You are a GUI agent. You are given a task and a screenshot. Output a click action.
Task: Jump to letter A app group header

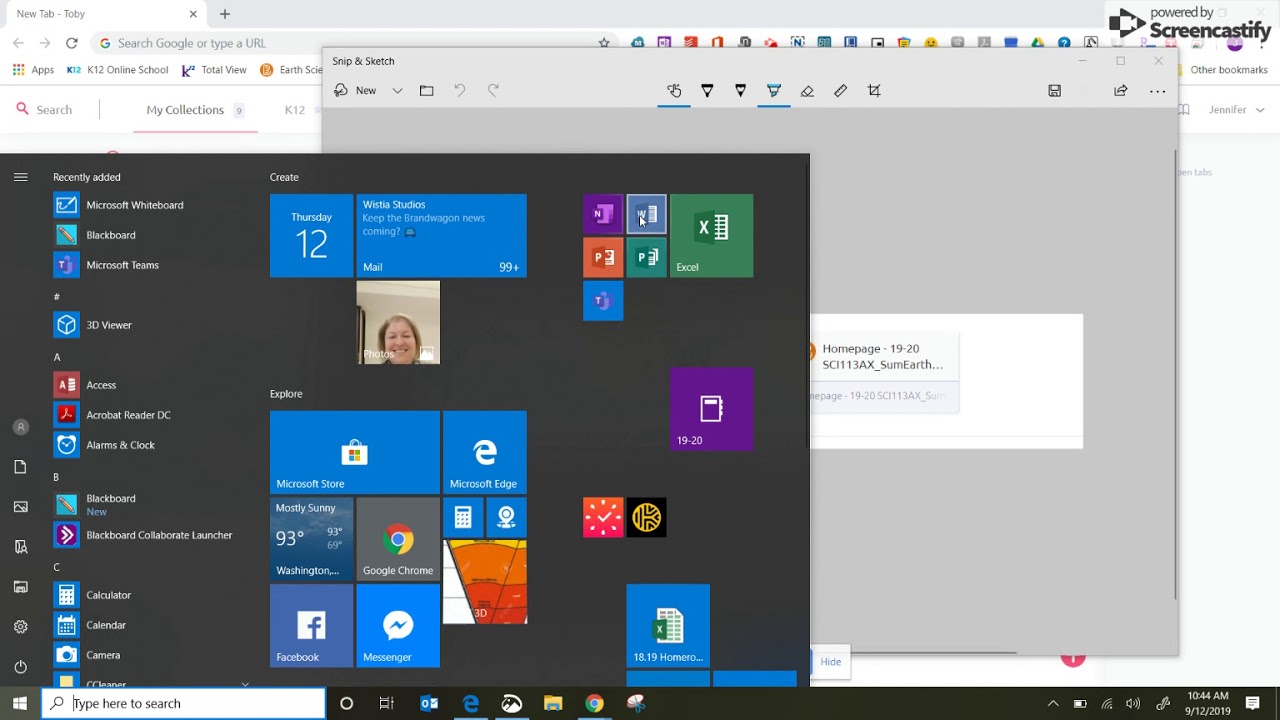click(x=57, y=357)
